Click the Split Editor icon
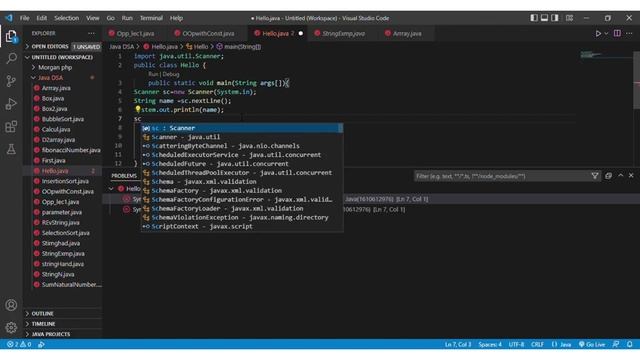Screen dimensions: 640x360 tap(617, 33)
